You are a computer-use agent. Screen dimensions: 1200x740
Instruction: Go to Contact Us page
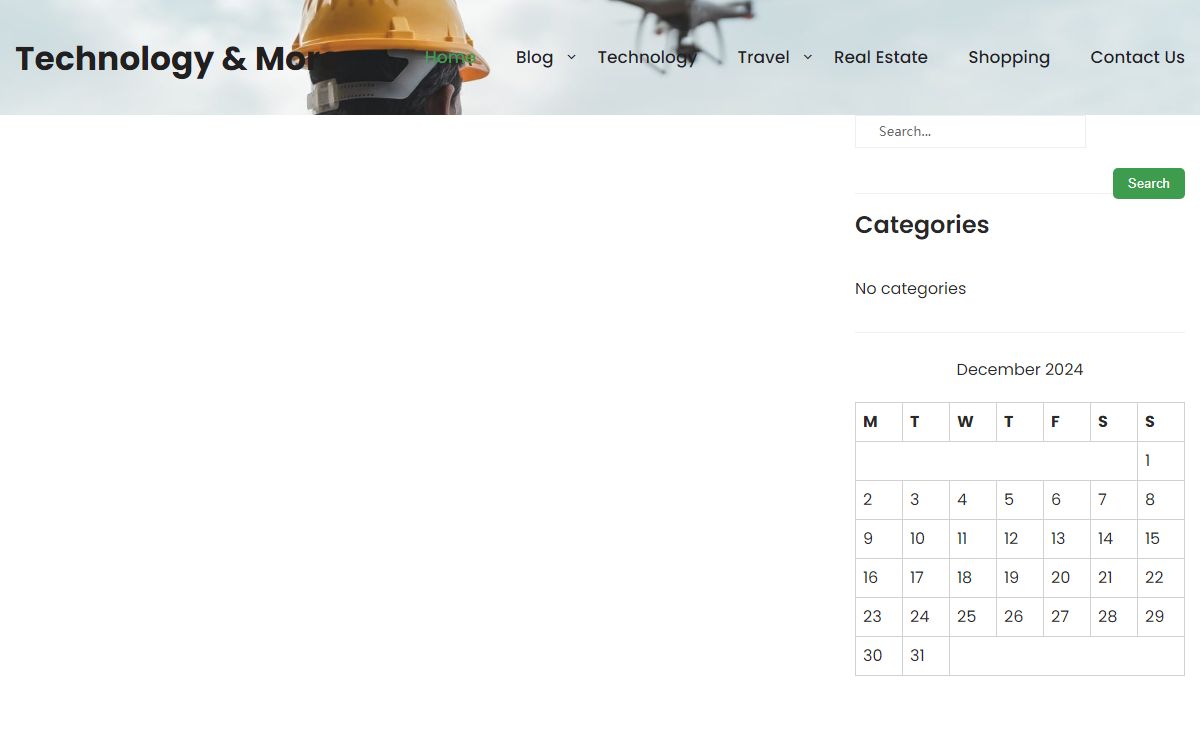[1137, 57]
